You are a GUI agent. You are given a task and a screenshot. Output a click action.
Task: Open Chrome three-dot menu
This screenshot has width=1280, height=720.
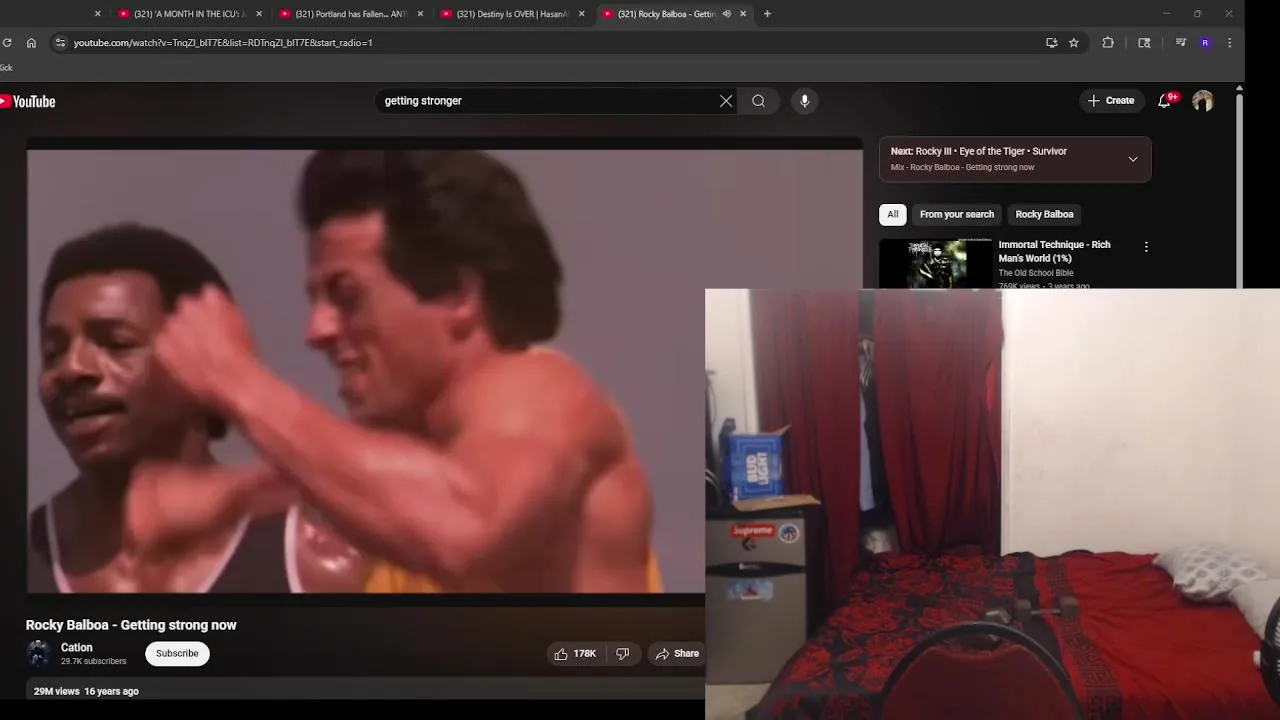1229,43
